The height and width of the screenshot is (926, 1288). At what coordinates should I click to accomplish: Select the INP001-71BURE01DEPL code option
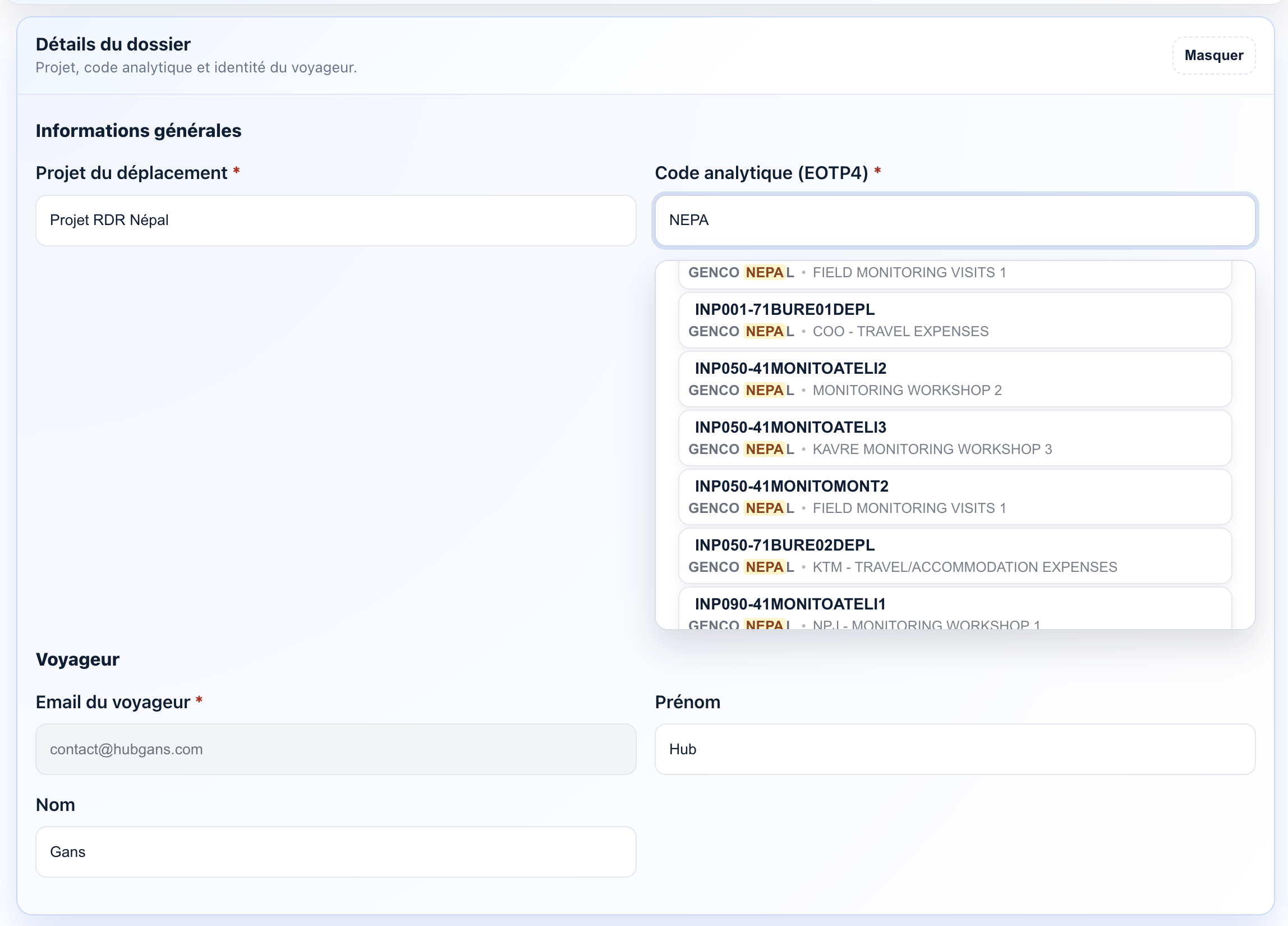pos(954,320)
